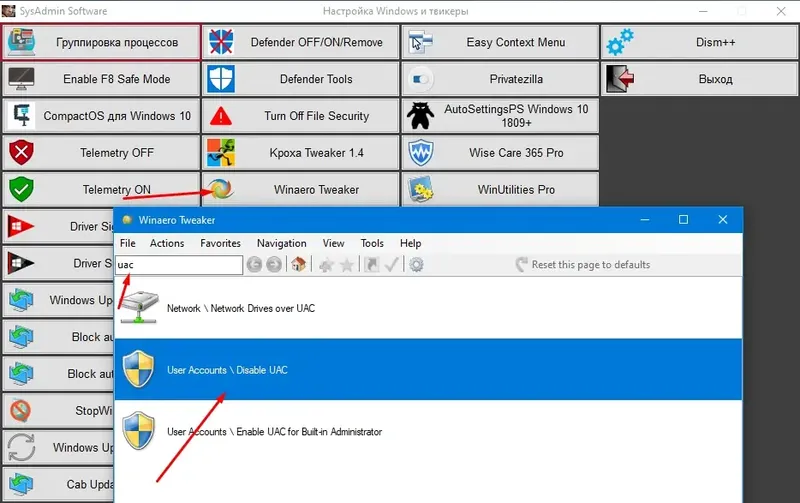The height and width of the screenshot is (503, 800).
Task: Click Turn Off File Security
Action: [301, 116]
